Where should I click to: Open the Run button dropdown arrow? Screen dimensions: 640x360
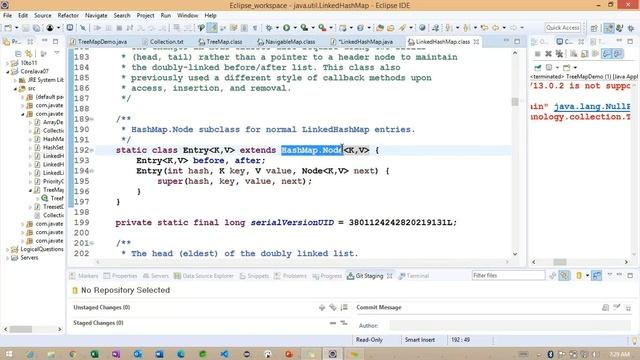[295, 28]
